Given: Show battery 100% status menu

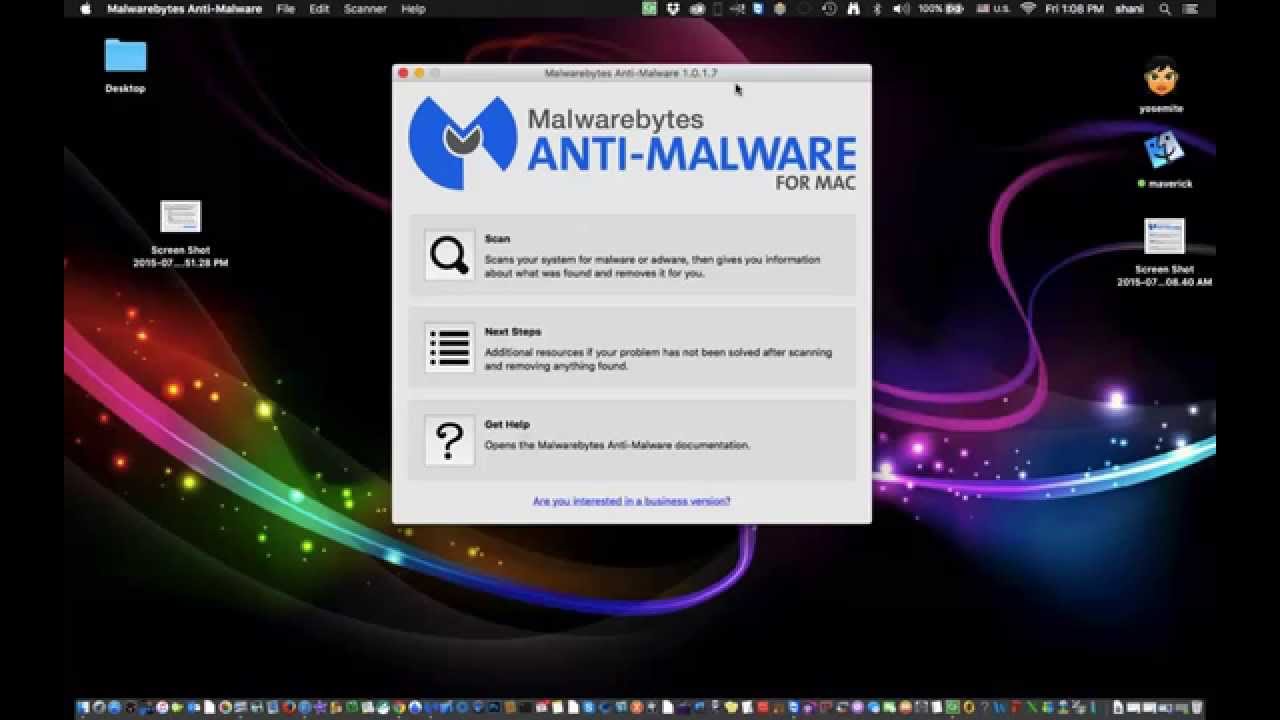Looking at the screenshot, I should 942,9.
